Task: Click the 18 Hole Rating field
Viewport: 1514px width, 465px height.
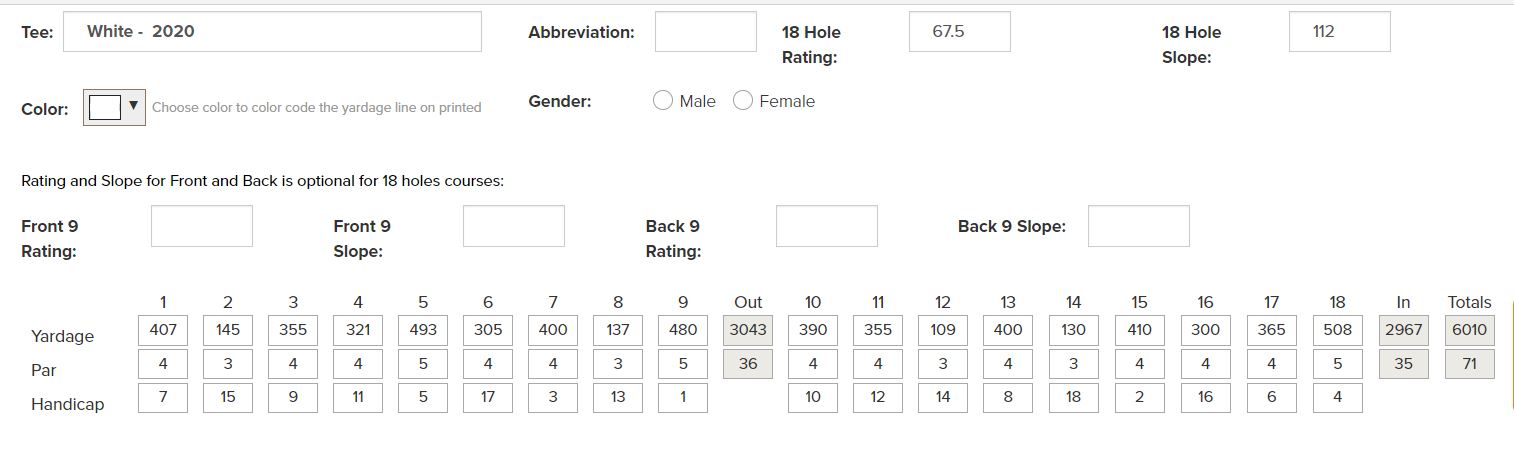Action: (x=959, y=32)
